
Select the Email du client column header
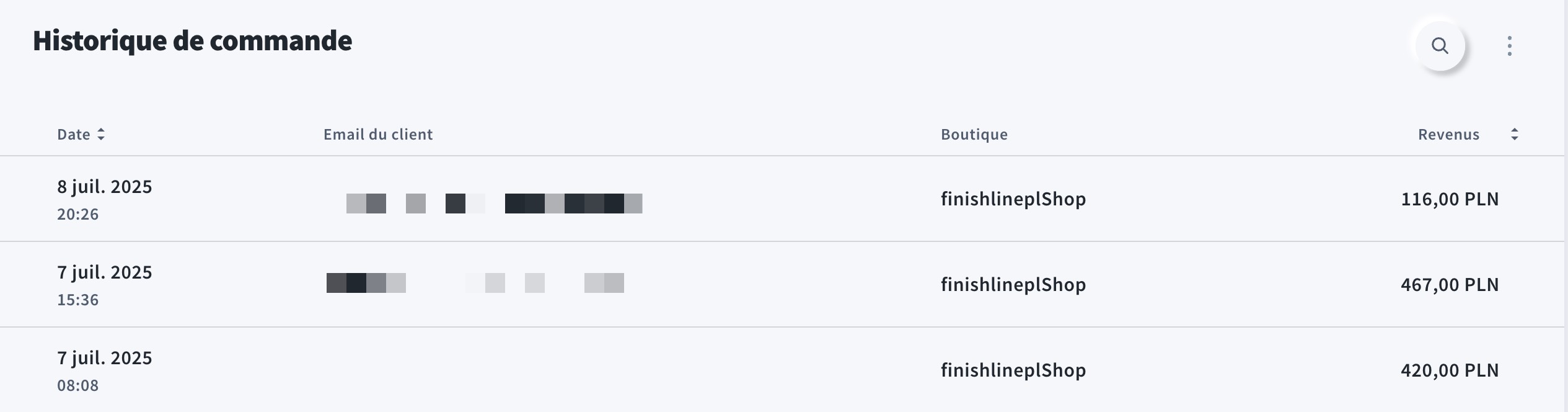(377, 133)
